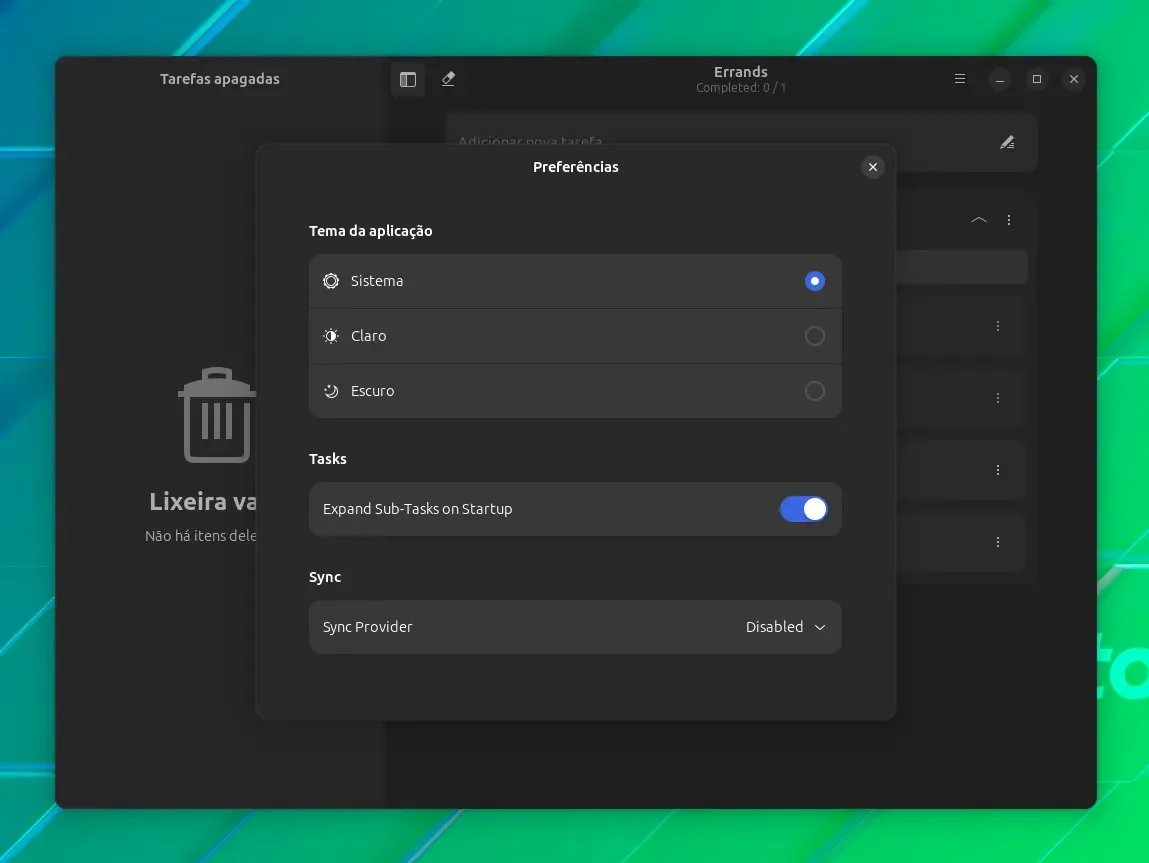Click the eraser clear-completed icon
Image resolution: width=1149 pixels, height=863 pixels.
[x=448, y=79]
